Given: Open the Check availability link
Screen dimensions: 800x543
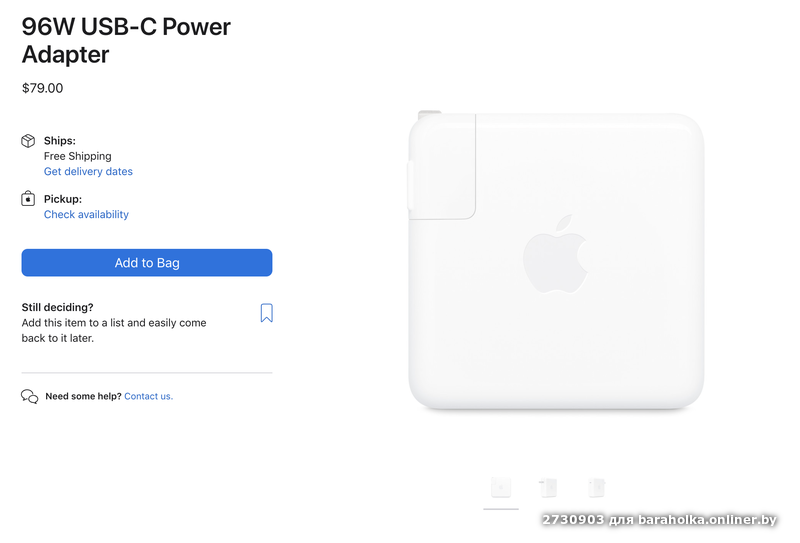Looking at the screenshot, I should click(86, 214).
